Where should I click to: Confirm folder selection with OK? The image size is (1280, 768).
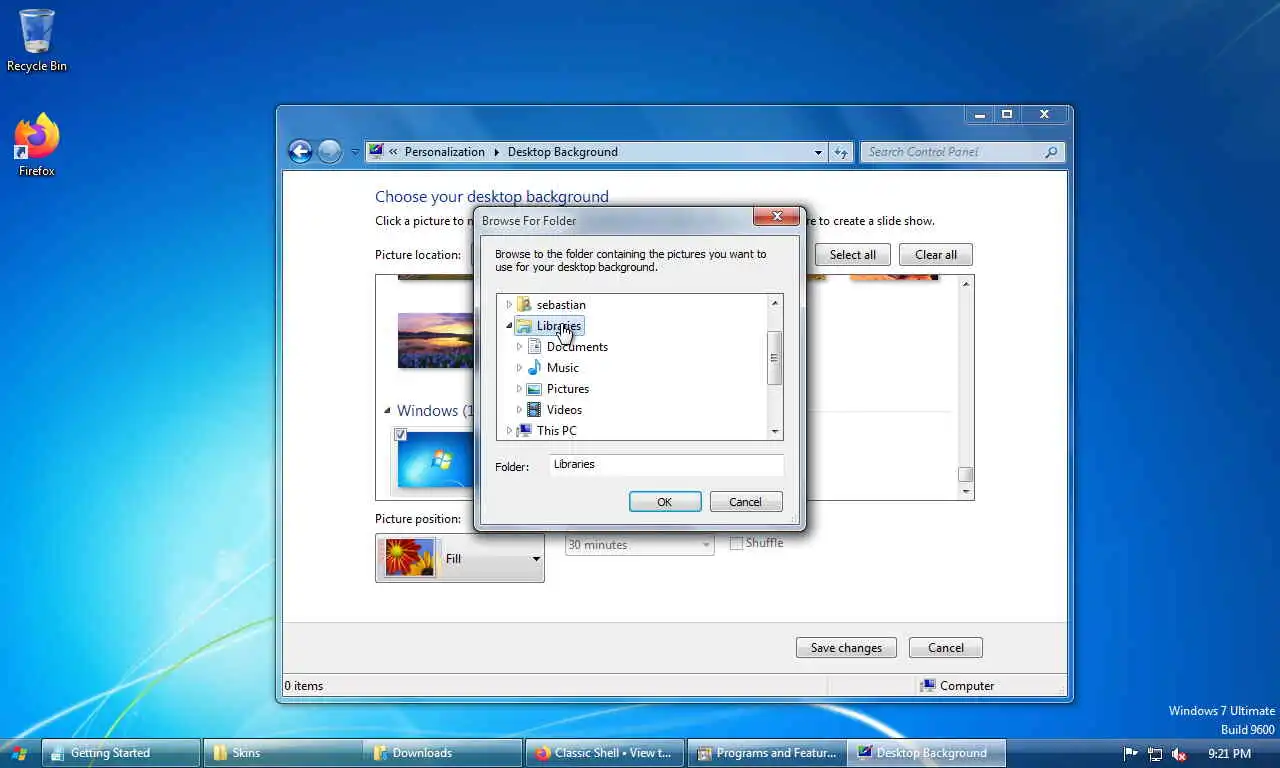click(x=665, y=502)
